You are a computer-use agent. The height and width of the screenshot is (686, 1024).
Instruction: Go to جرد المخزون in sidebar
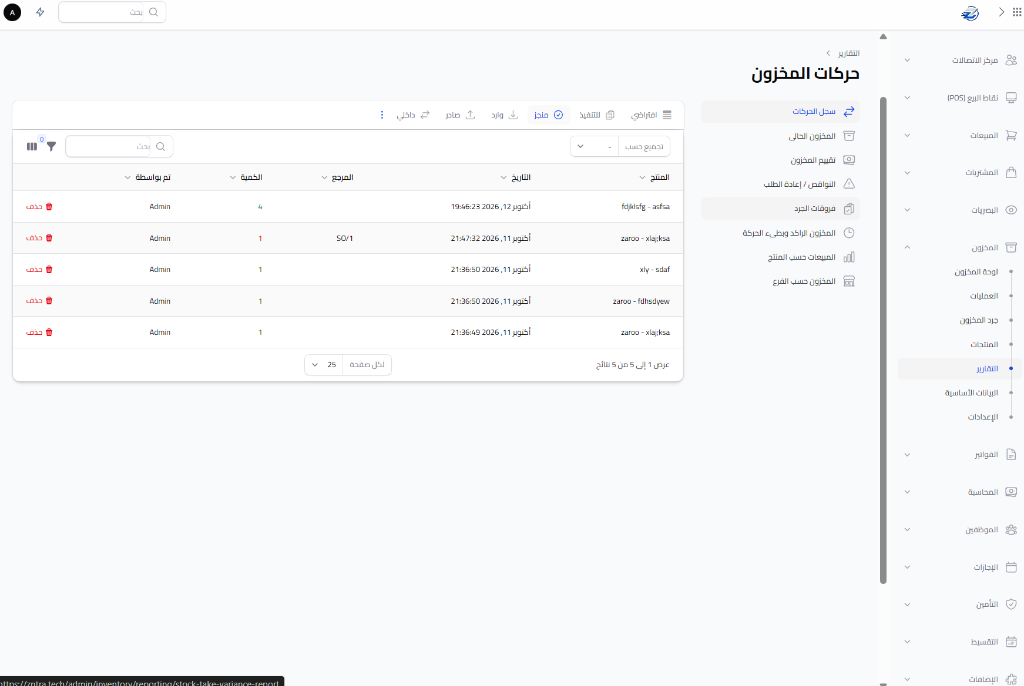point(978,320)
